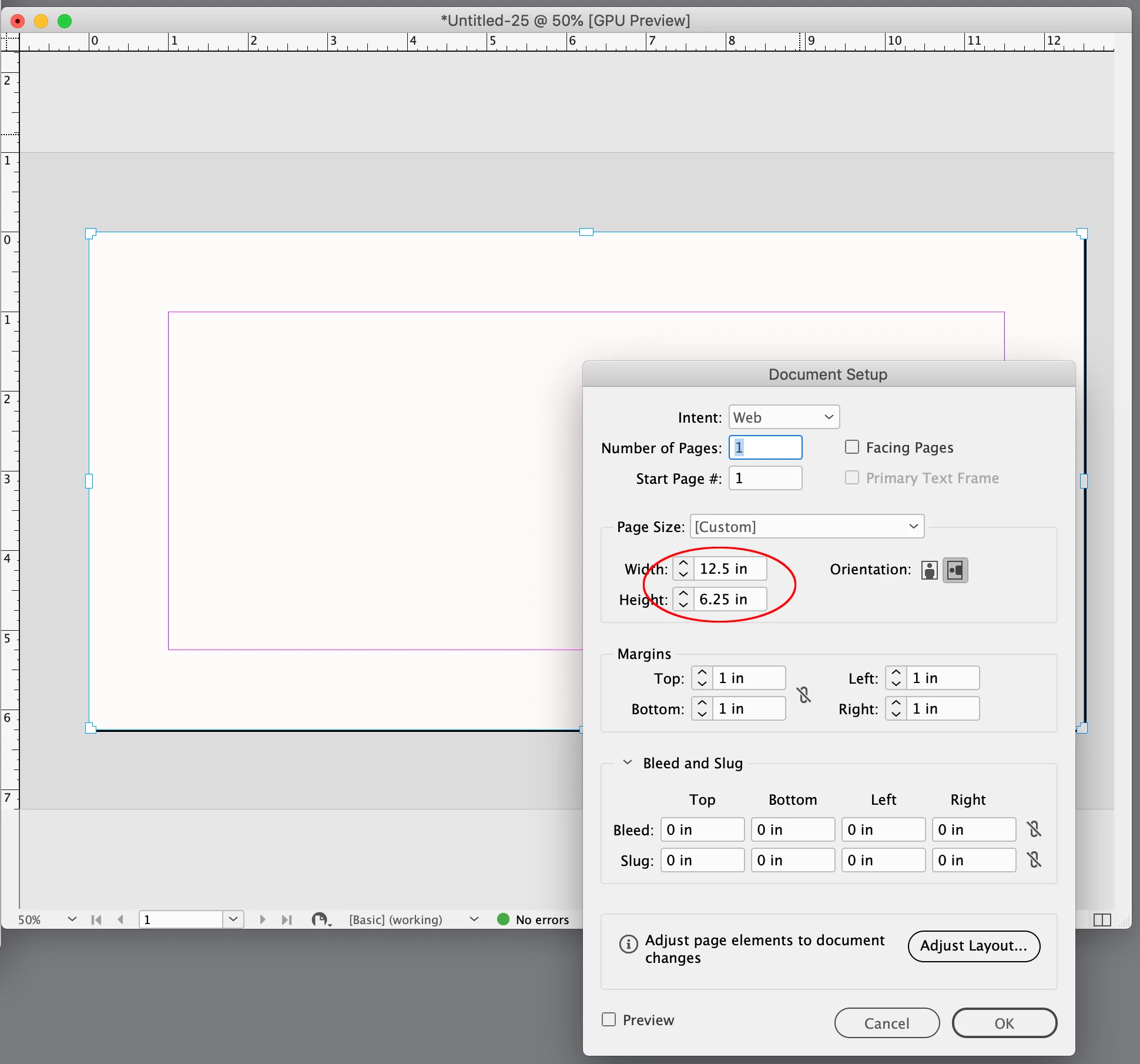Click the Cancel button
This screenshot has height=1064, width=1140.
point(887,1023)
